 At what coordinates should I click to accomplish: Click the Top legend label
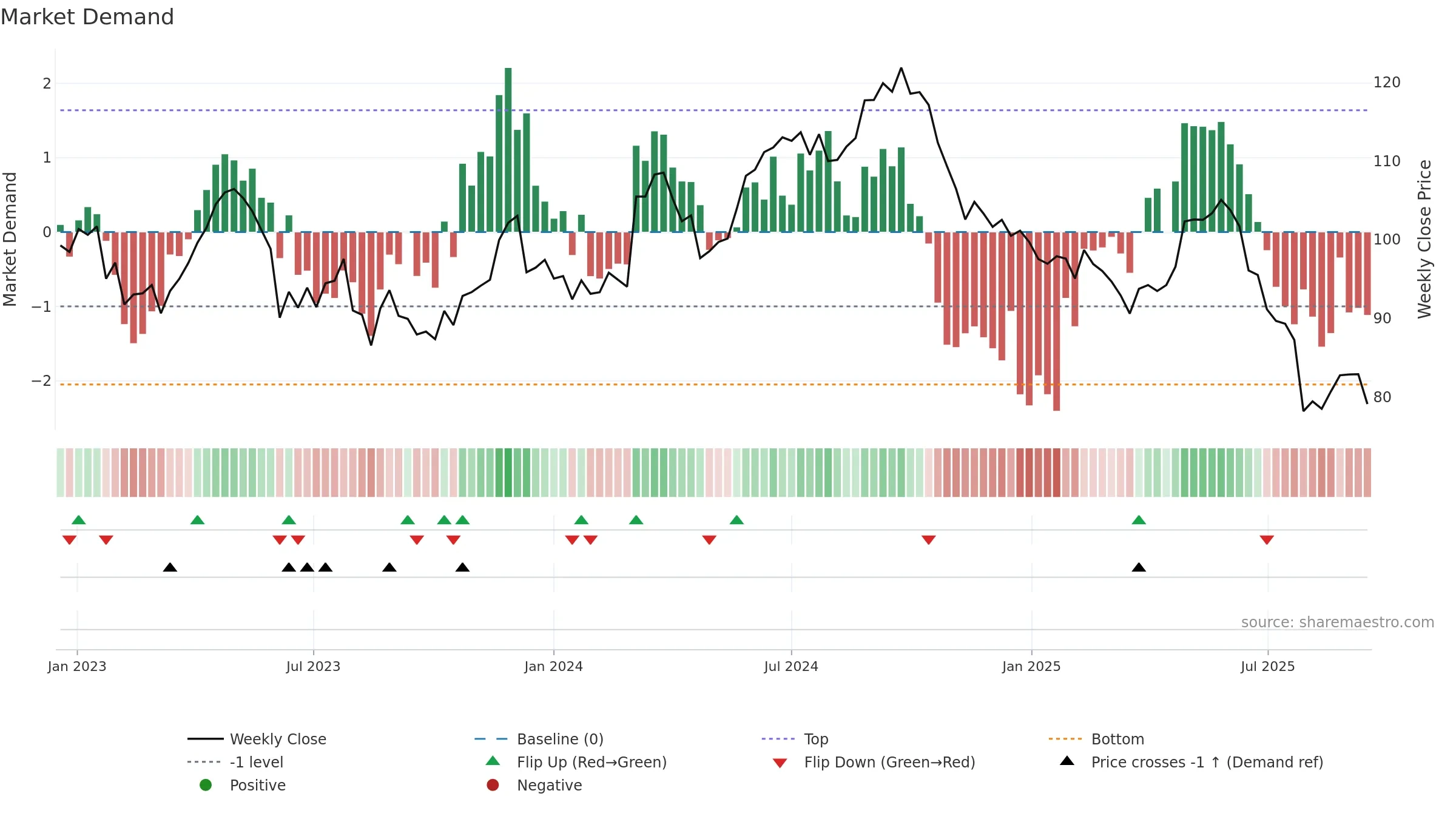pos(816,739)
